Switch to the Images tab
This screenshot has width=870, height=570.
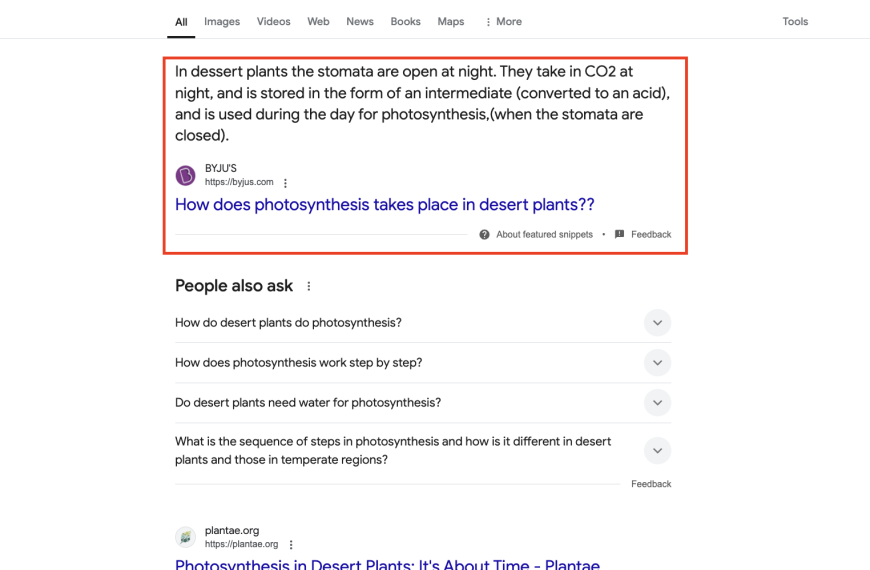pos(222,22)
